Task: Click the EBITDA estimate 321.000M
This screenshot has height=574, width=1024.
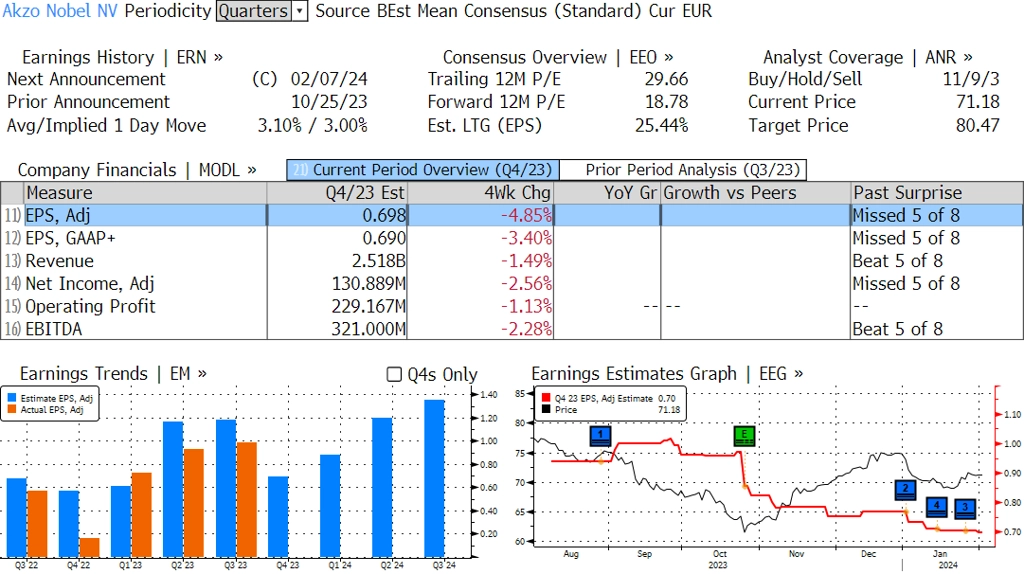Action: click(x=368, y=328)
